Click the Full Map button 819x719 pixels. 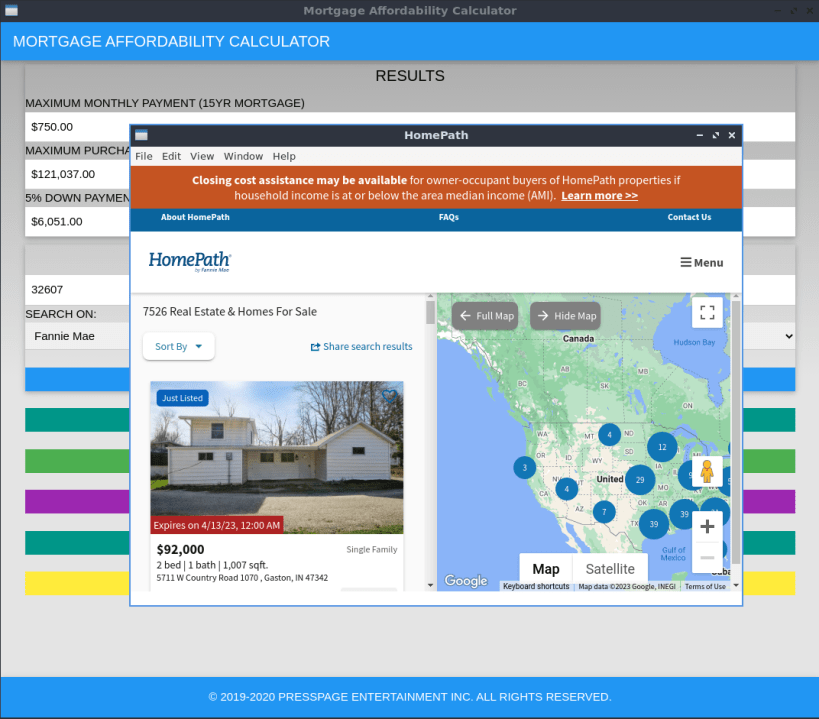pyautogui.click(x=485, y=316)
